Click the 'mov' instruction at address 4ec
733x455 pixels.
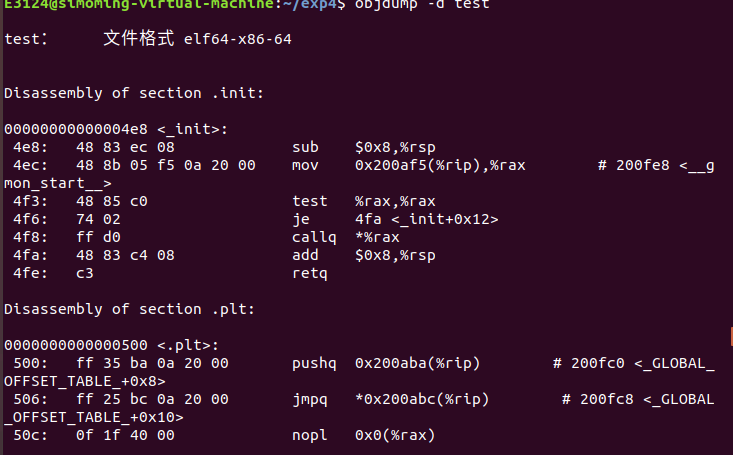point(305,166)
